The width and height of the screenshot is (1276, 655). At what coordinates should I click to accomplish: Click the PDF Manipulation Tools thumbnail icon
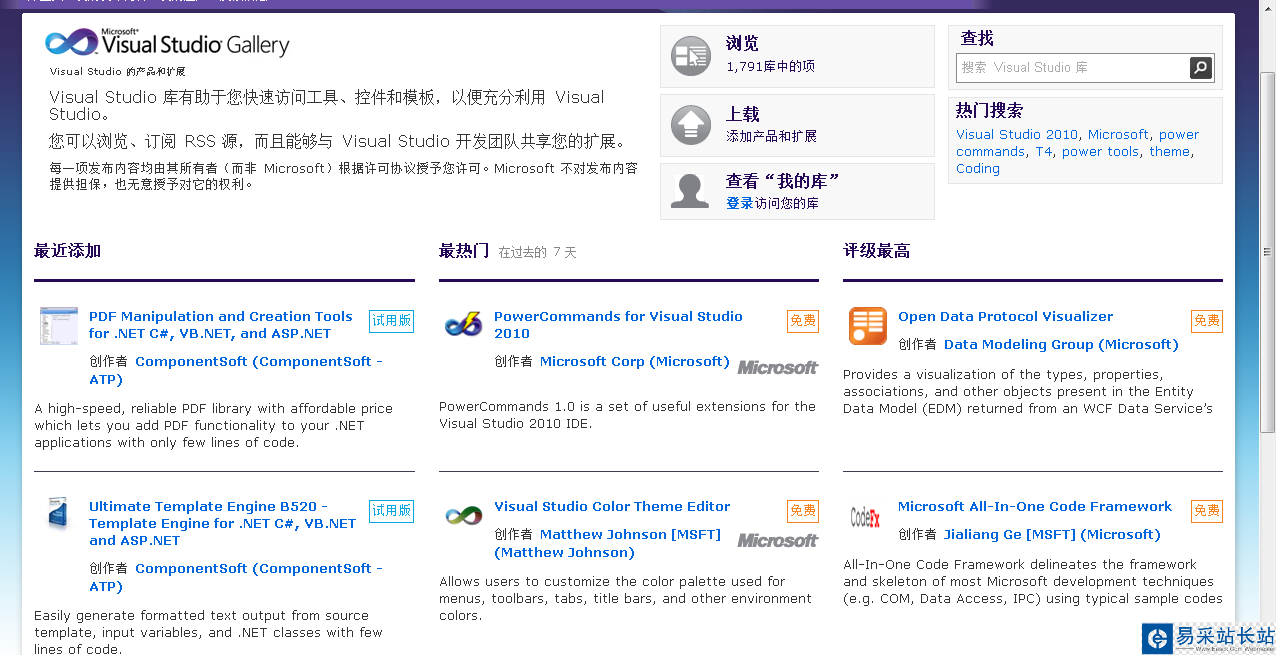[x=59, y=326]
